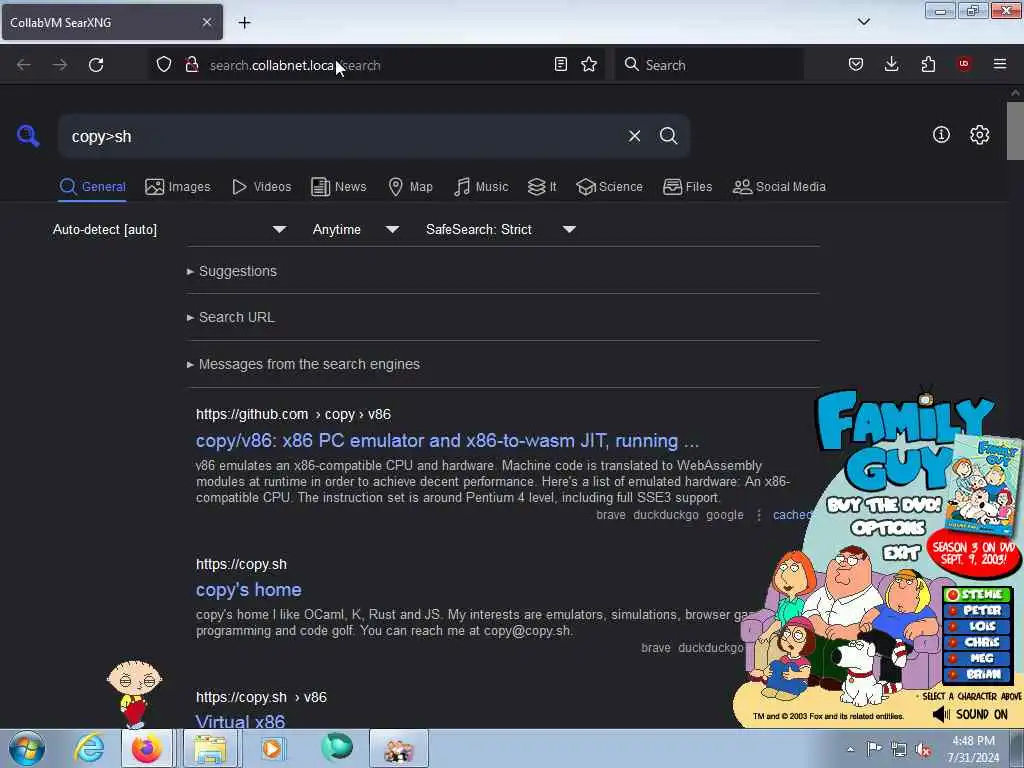Select the General search tab
Viewport: 1024px width, 768px height.
92,187
